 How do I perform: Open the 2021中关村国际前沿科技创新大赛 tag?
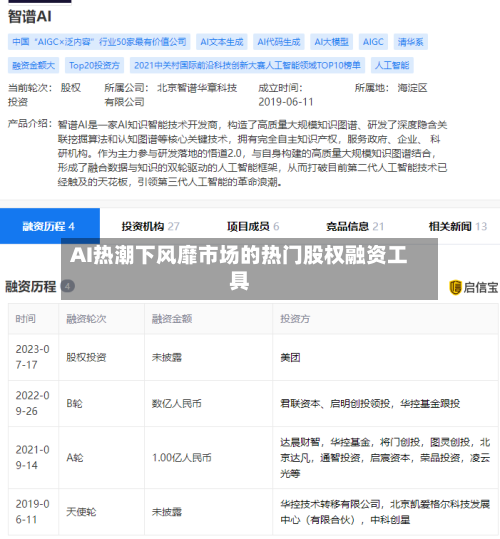(x=247, y=65)
